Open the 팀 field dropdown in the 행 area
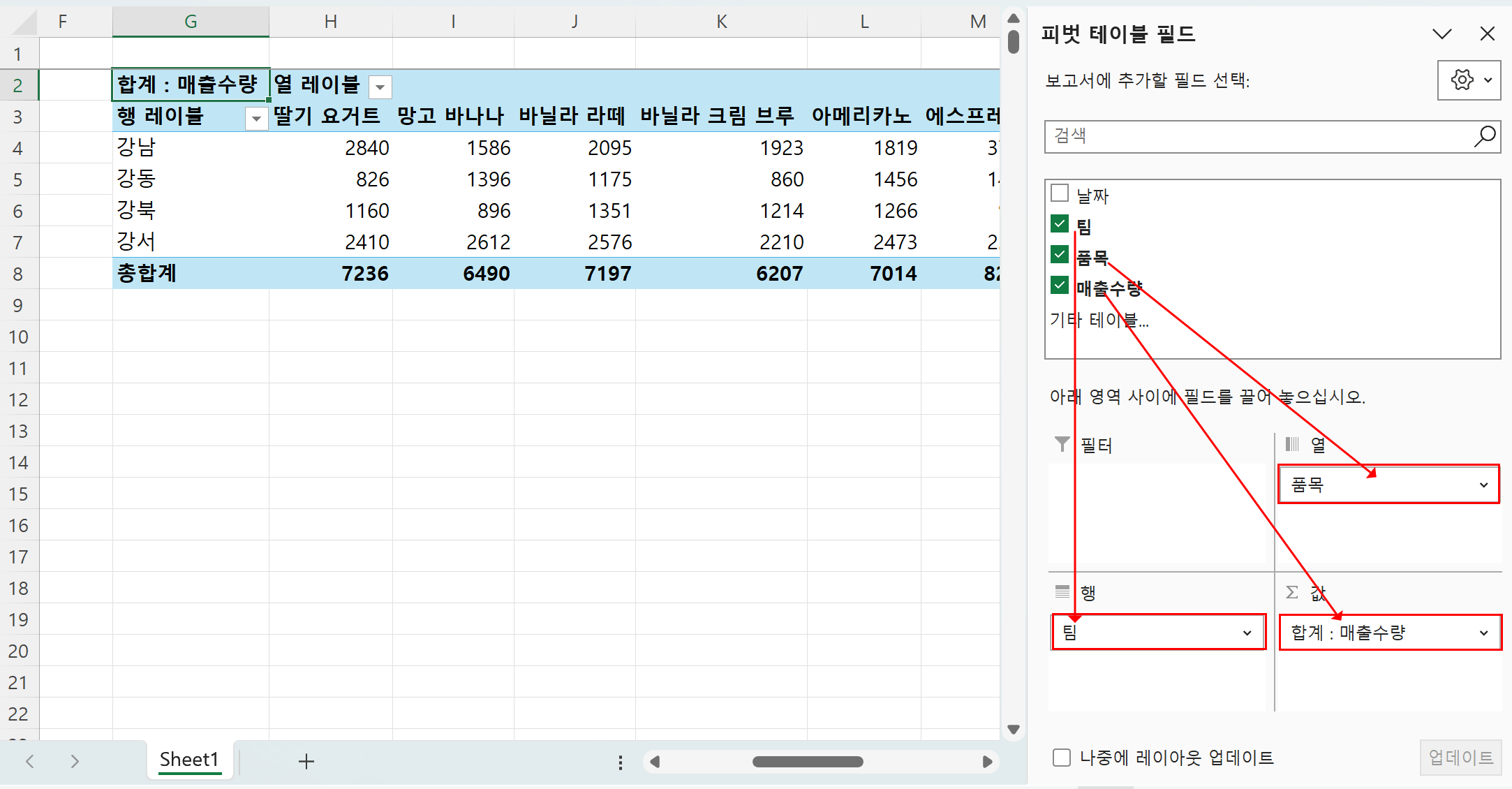This screenshot has width=1512, height=789. [x=1247, y=633]
